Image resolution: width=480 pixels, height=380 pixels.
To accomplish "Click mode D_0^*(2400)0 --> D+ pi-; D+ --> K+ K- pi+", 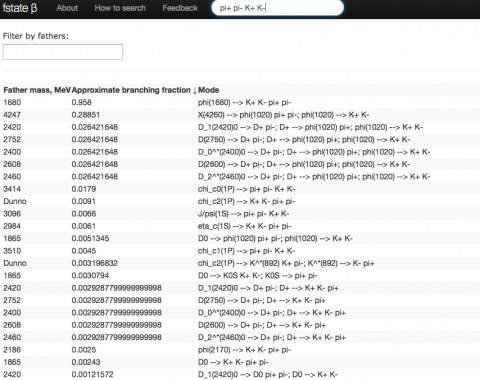I will pyautogui.click(x=272, y=313).
